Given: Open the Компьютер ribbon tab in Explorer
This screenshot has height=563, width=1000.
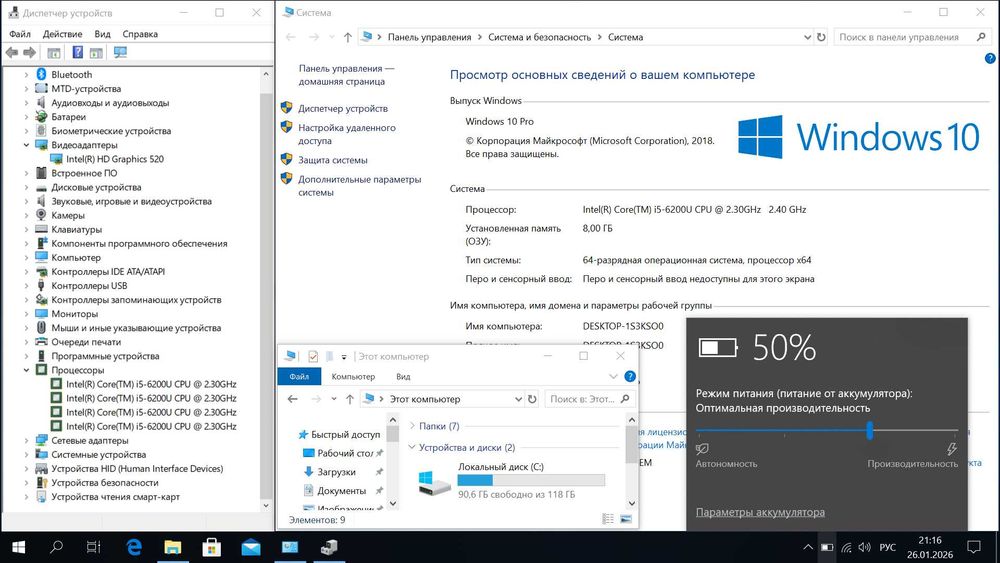Looking at the screenshot, I should tap(353, 376).
